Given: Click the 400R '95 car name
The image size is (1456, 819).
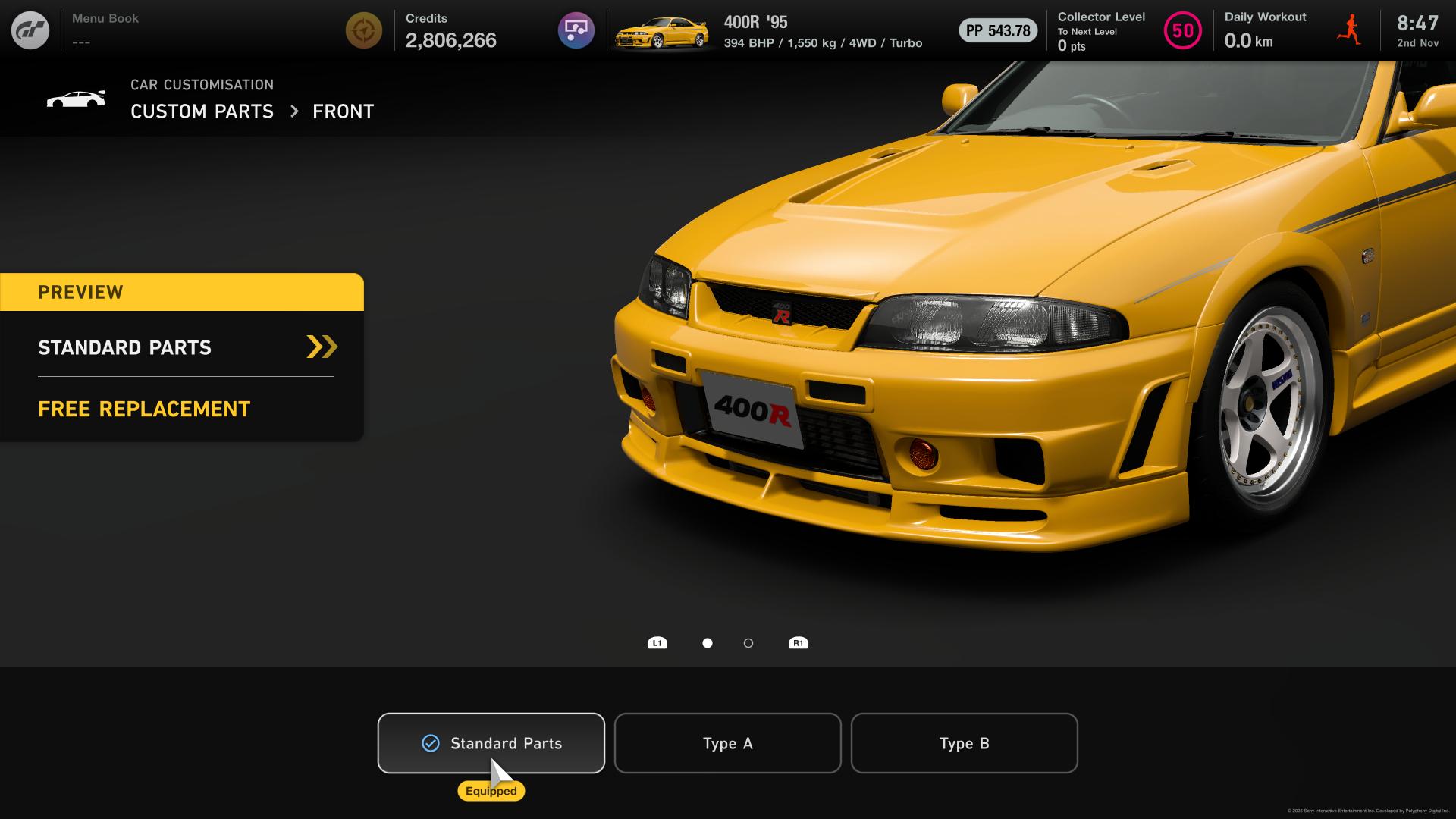Looking at the screenshot, I should point(756,22).
